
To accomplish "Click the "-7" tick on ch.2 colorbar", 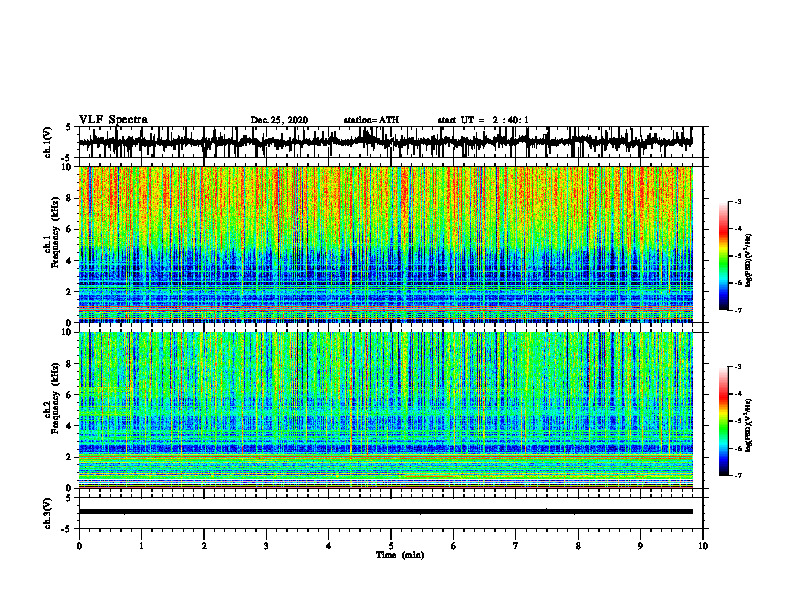I will [738, 475].
